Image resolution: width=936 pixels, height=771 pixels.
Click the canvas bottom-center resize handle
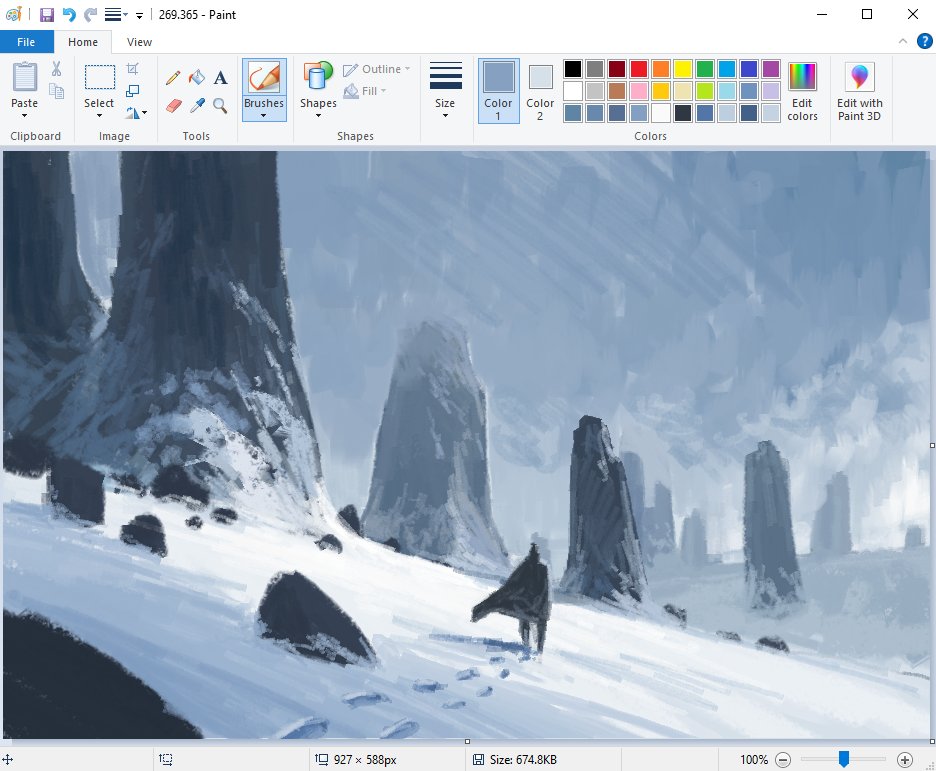coord(467,742)
